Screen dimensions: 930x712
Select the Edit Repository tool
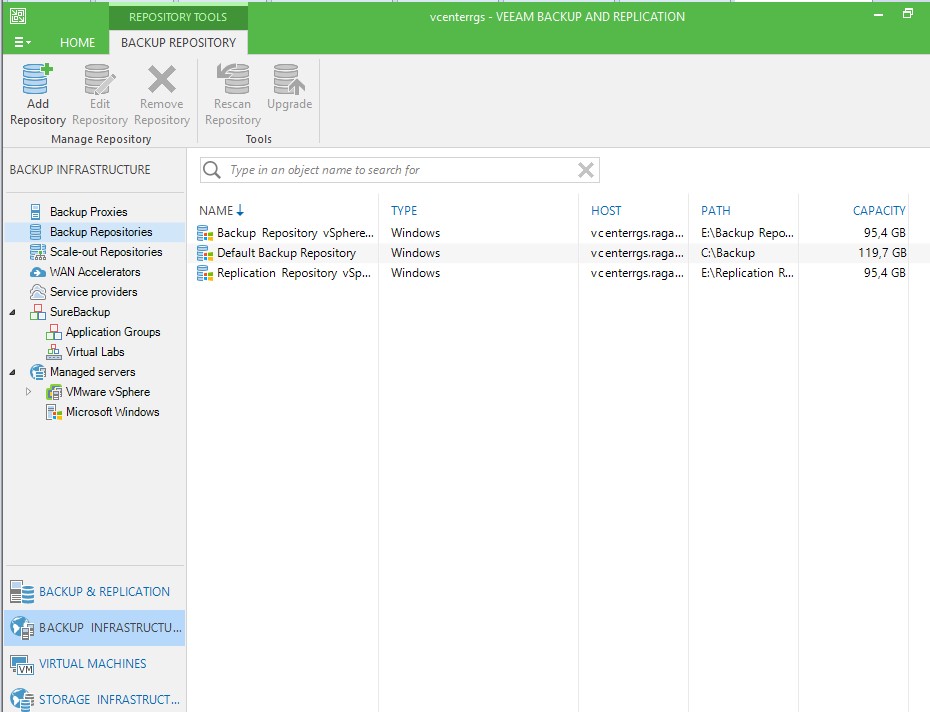99,90
